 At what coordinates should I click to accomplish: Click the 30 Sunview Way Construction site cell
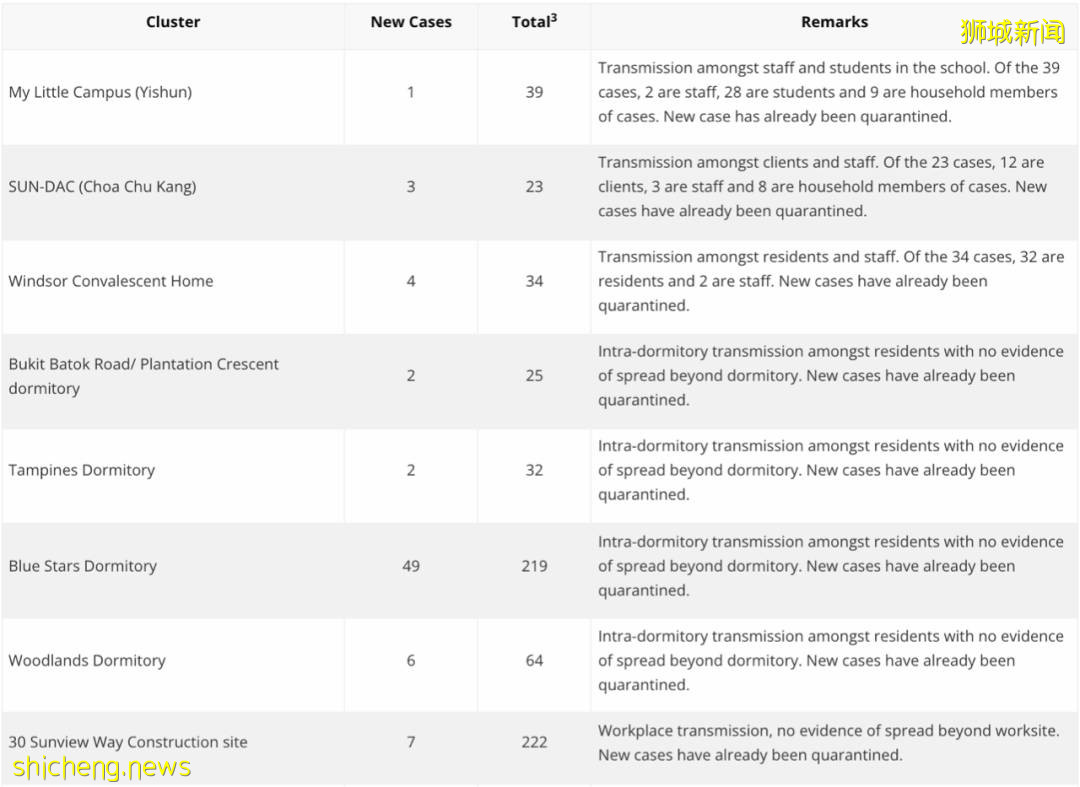[x=128, y=742]
